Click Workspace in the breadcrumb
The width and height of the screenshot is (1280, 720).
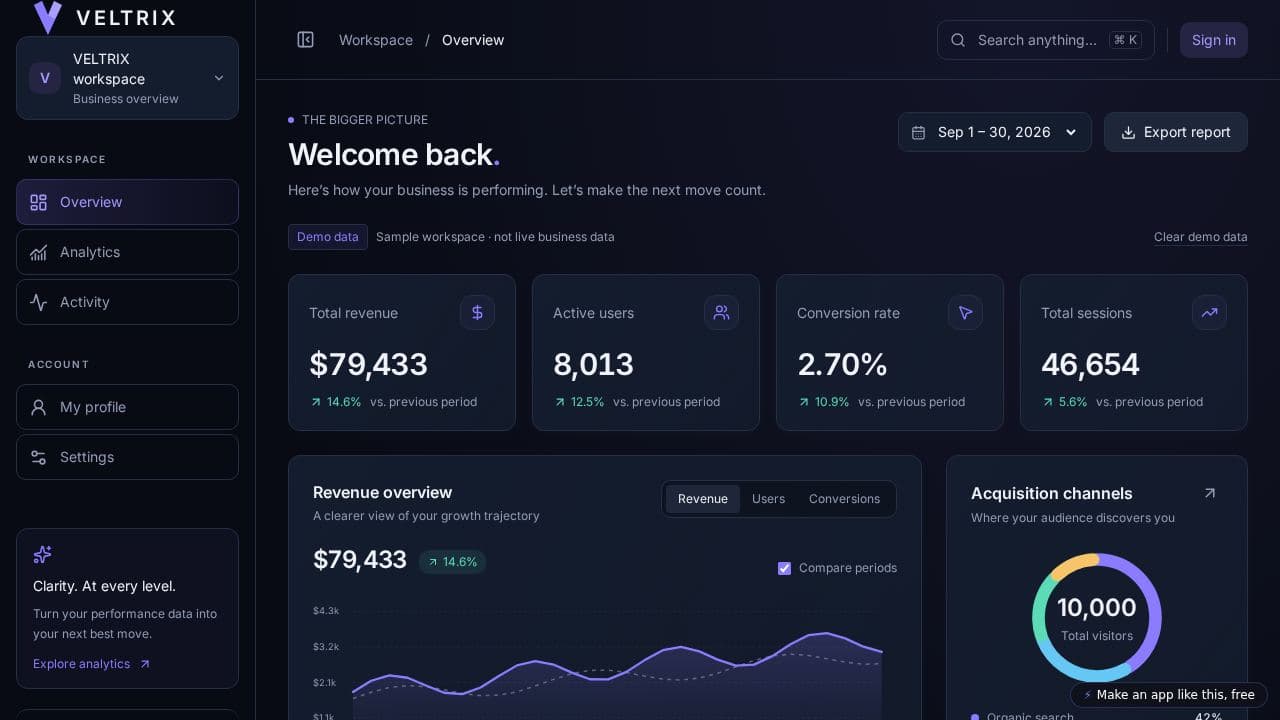tap(376, 40)
